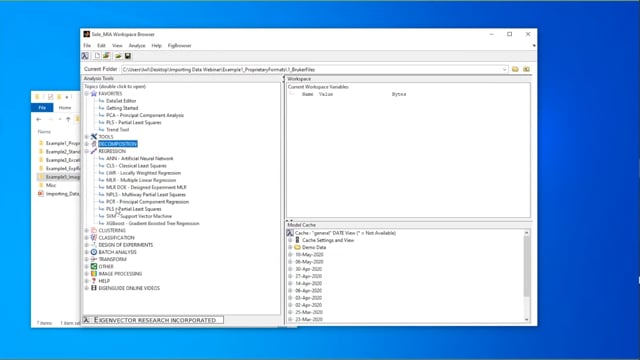This screenshot has width=640, height=360.
Task: Expand the CLASSIFICATION tree node
Action: (x=87, y=238)
